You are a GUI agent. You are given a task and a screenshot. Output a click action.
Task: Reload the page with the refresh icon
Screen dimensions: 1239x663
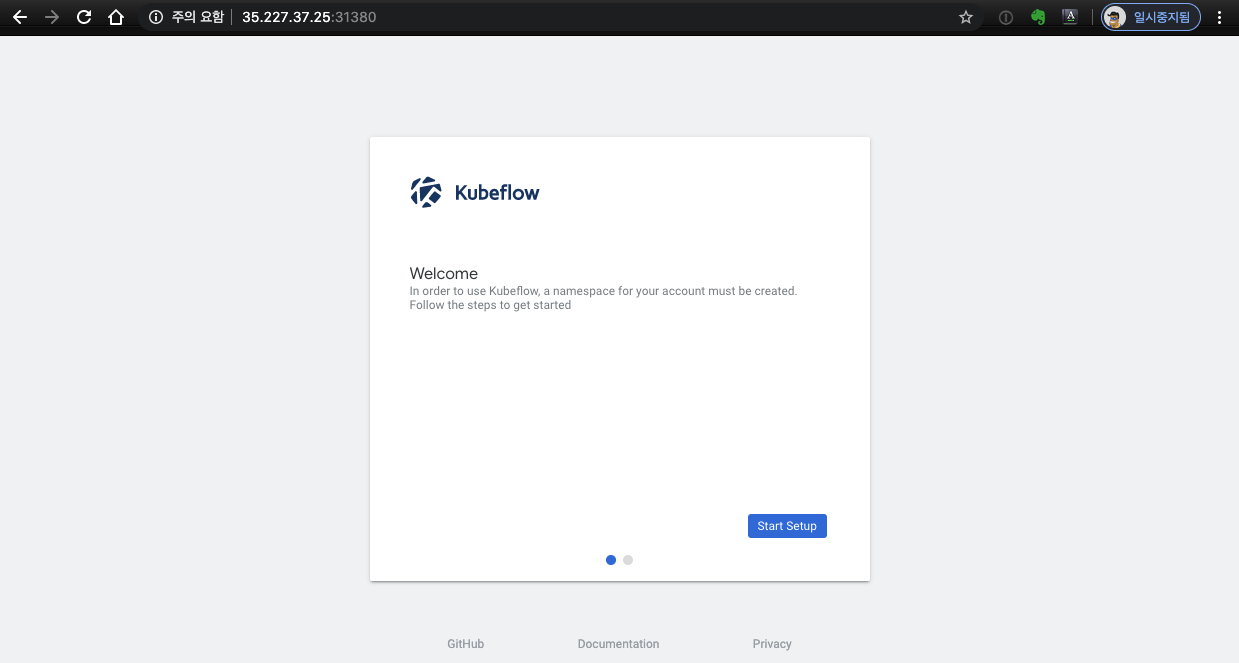(x=84, y=17)
